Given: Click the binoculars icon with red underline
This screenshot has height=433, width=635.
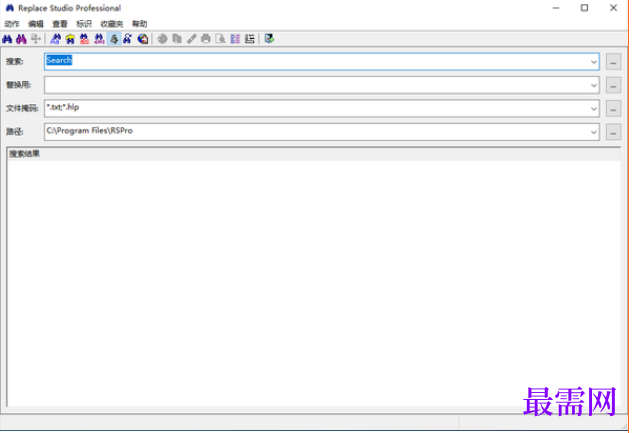Looking at the screenshot, I should (x=84, y=39).
